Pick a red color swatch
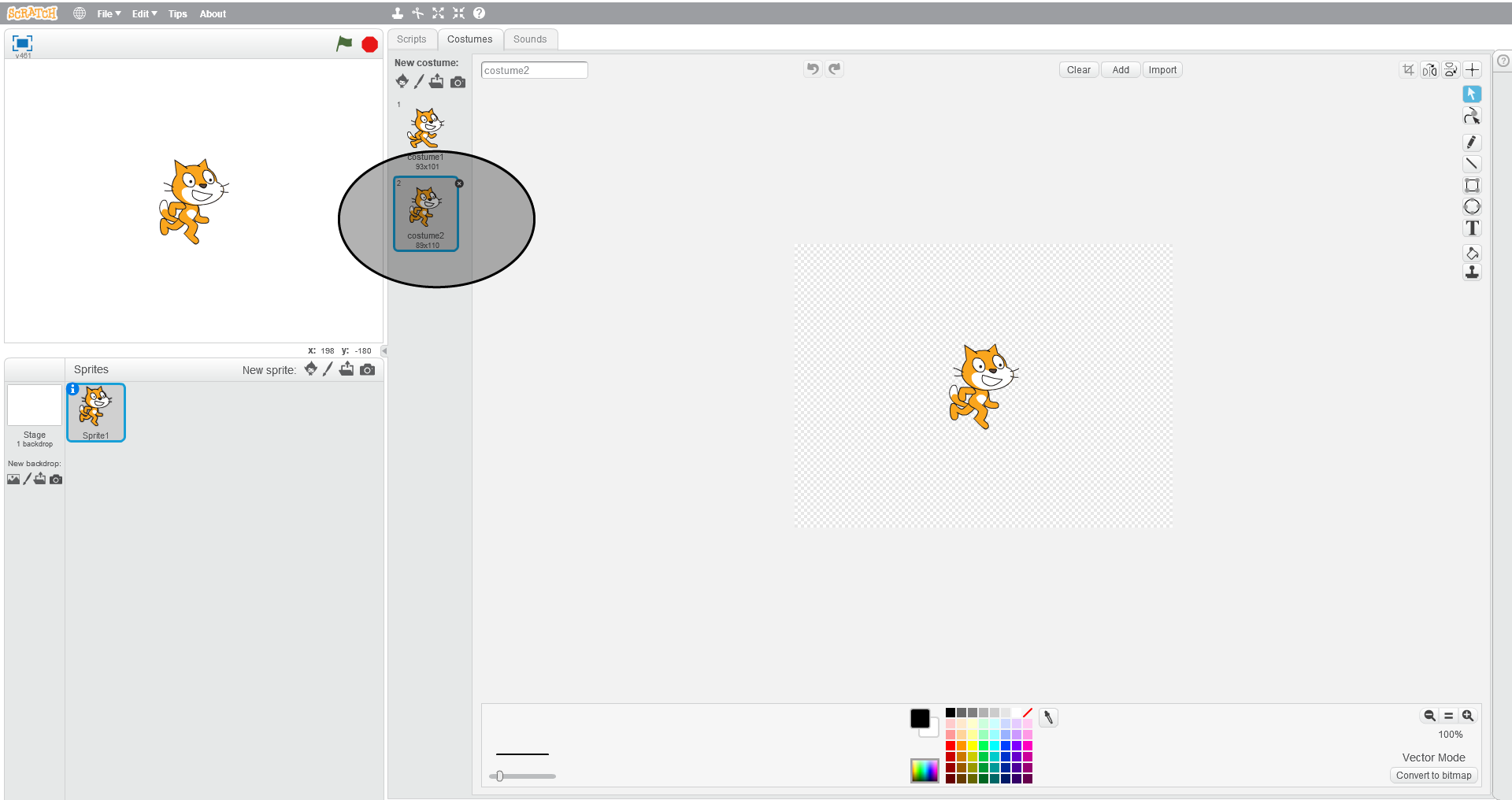Viewport: 1512px width, 800px height. [950, 746]
